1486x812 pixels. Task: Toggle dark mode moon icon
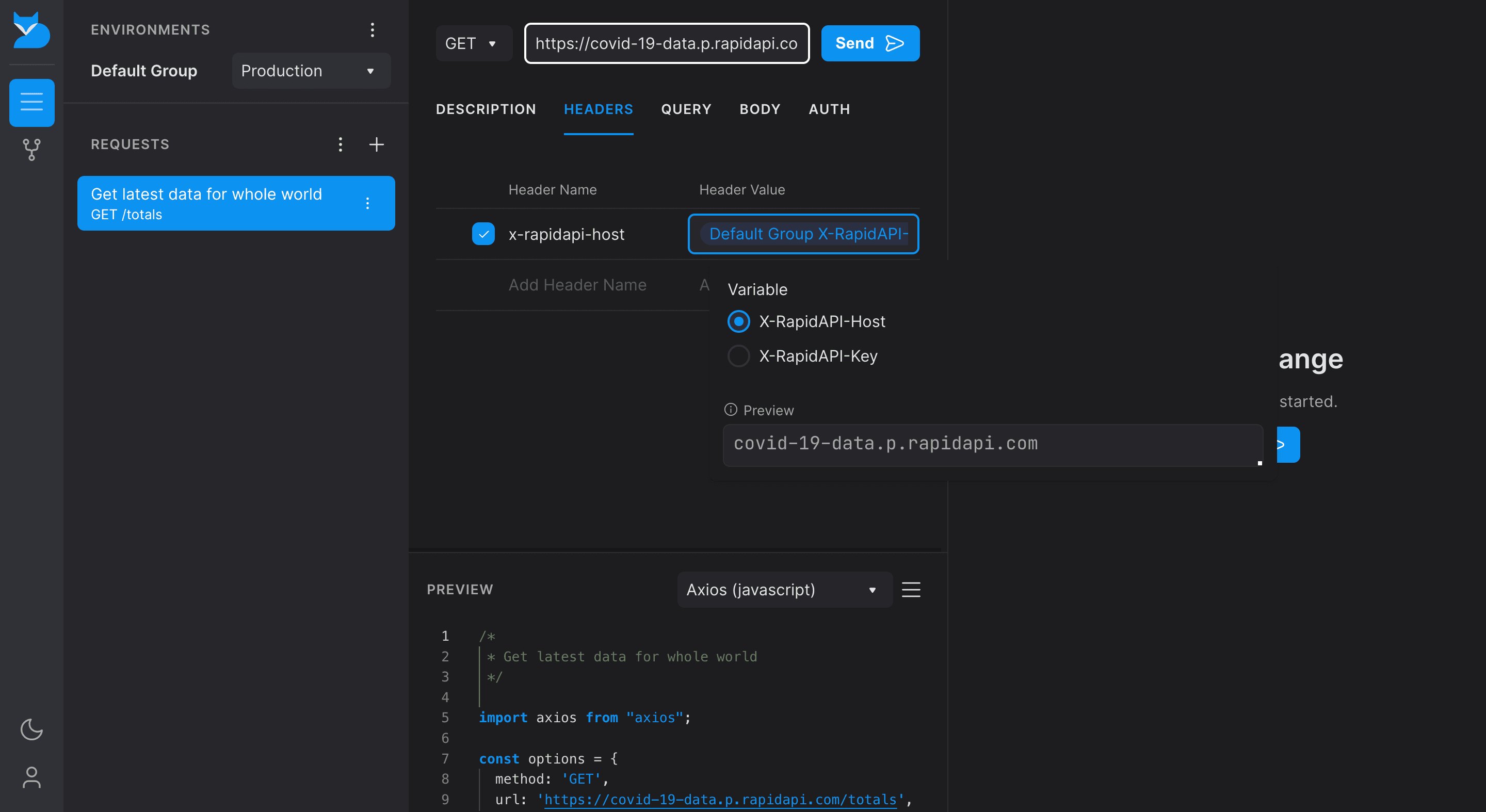point(31,729)
